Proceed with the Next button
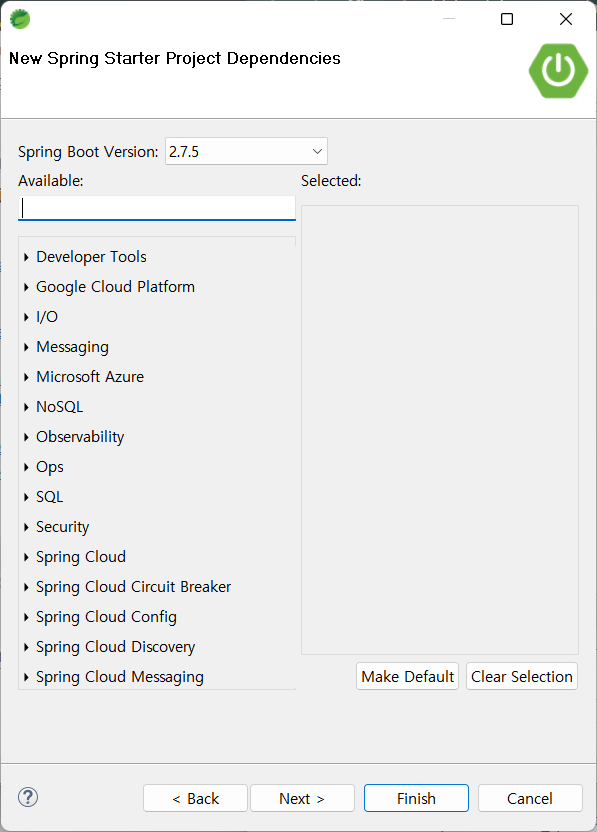 302,798
